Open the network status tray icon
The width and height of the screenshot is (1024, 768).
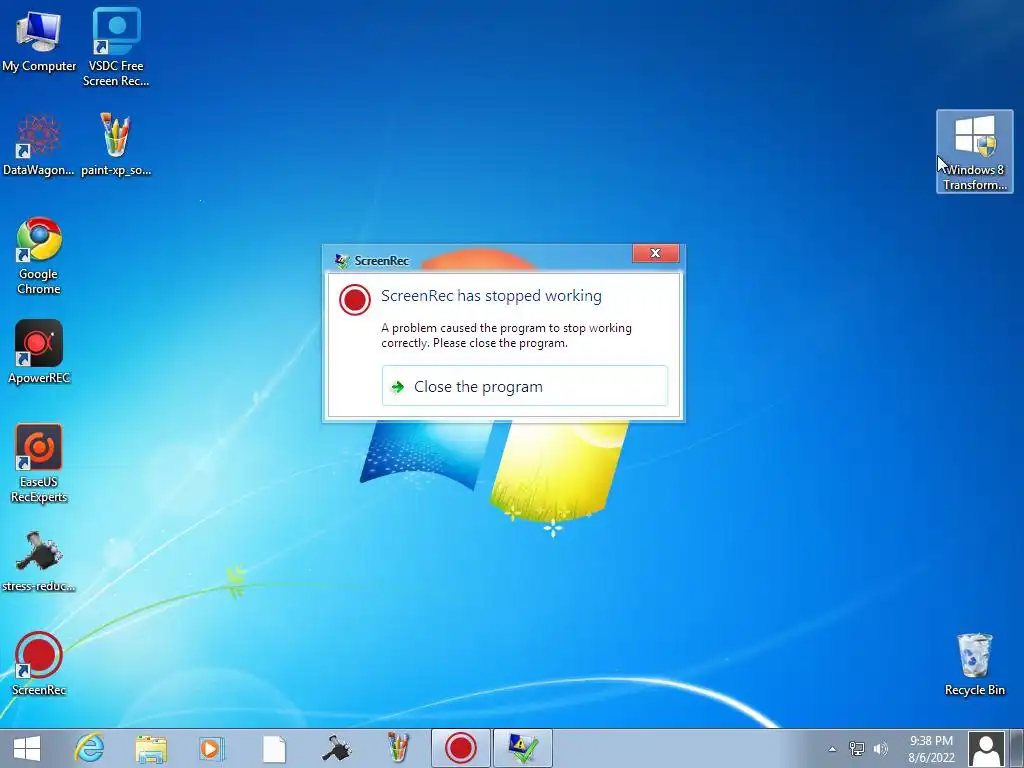[x=856, y=749]
